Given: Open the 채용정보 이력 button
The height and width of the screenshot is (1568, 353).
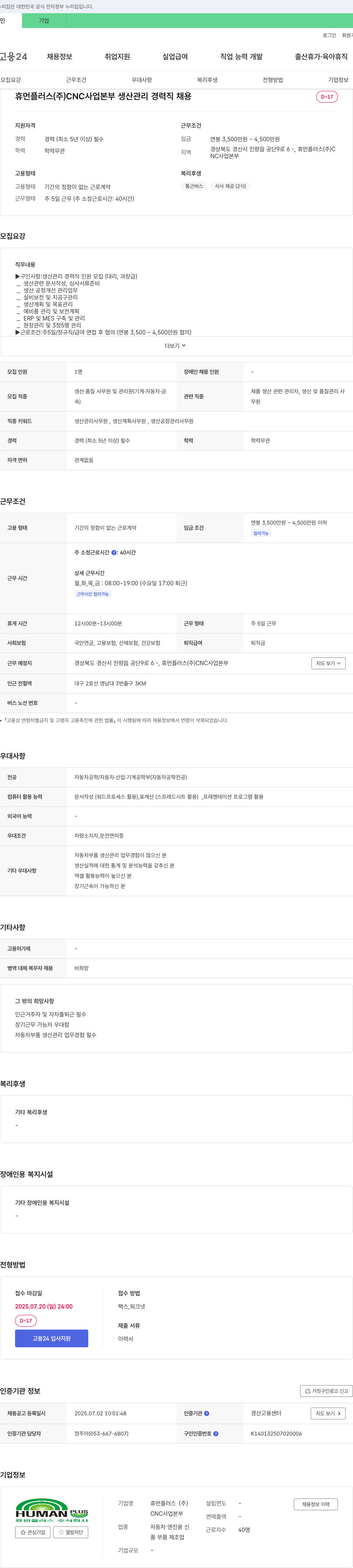Looking at the screenshot, I should (x=315, y=1504).
